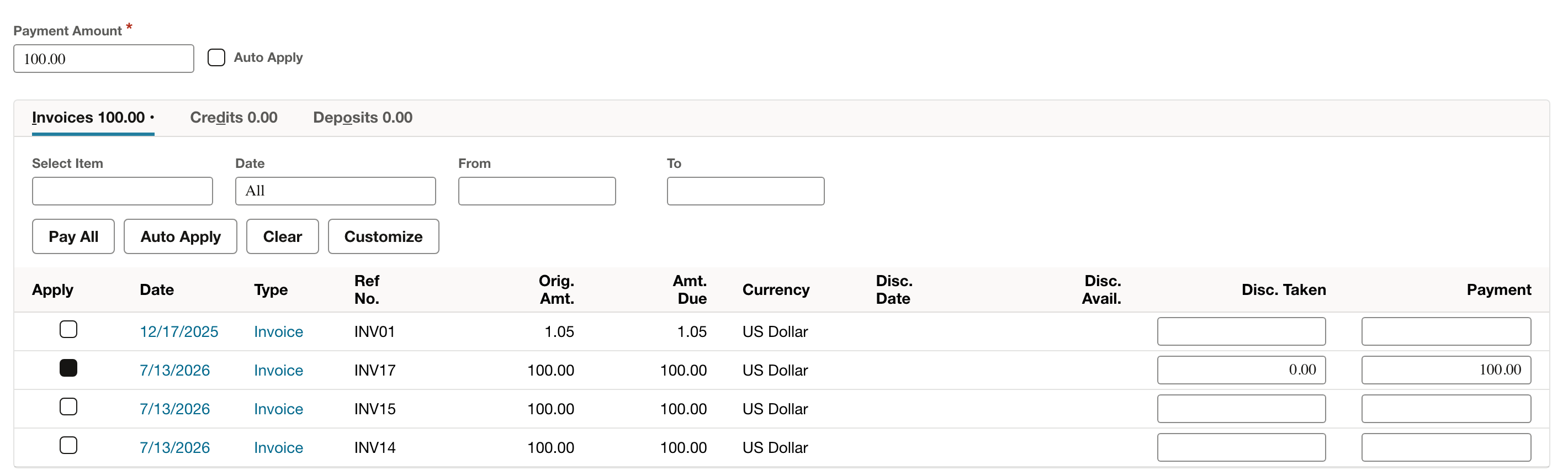This screenshot has width=1568, height=475.
Task: Click the 1.05 Amt. Due value for INV01
Action: pos(691,332)
